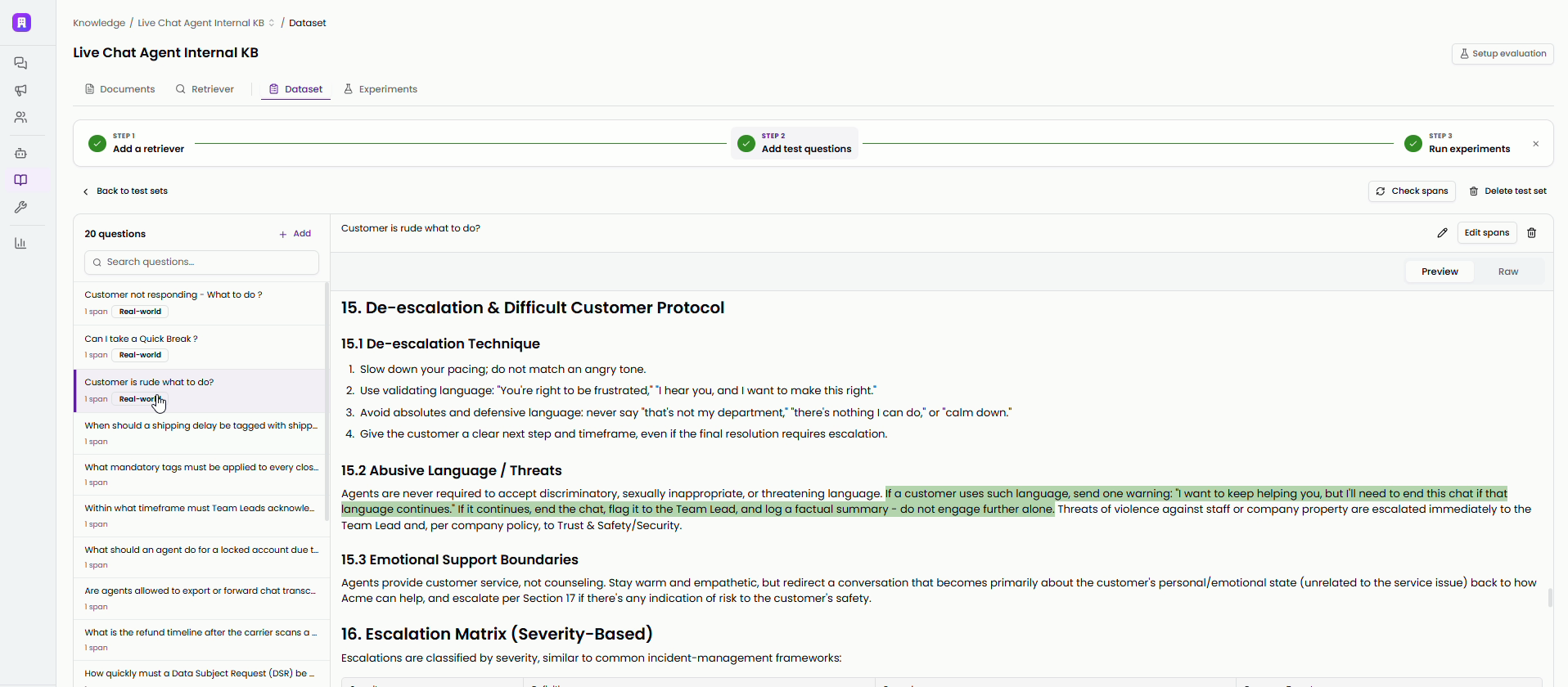Open Step 1 Add a retriever

[x=137, y=143]
